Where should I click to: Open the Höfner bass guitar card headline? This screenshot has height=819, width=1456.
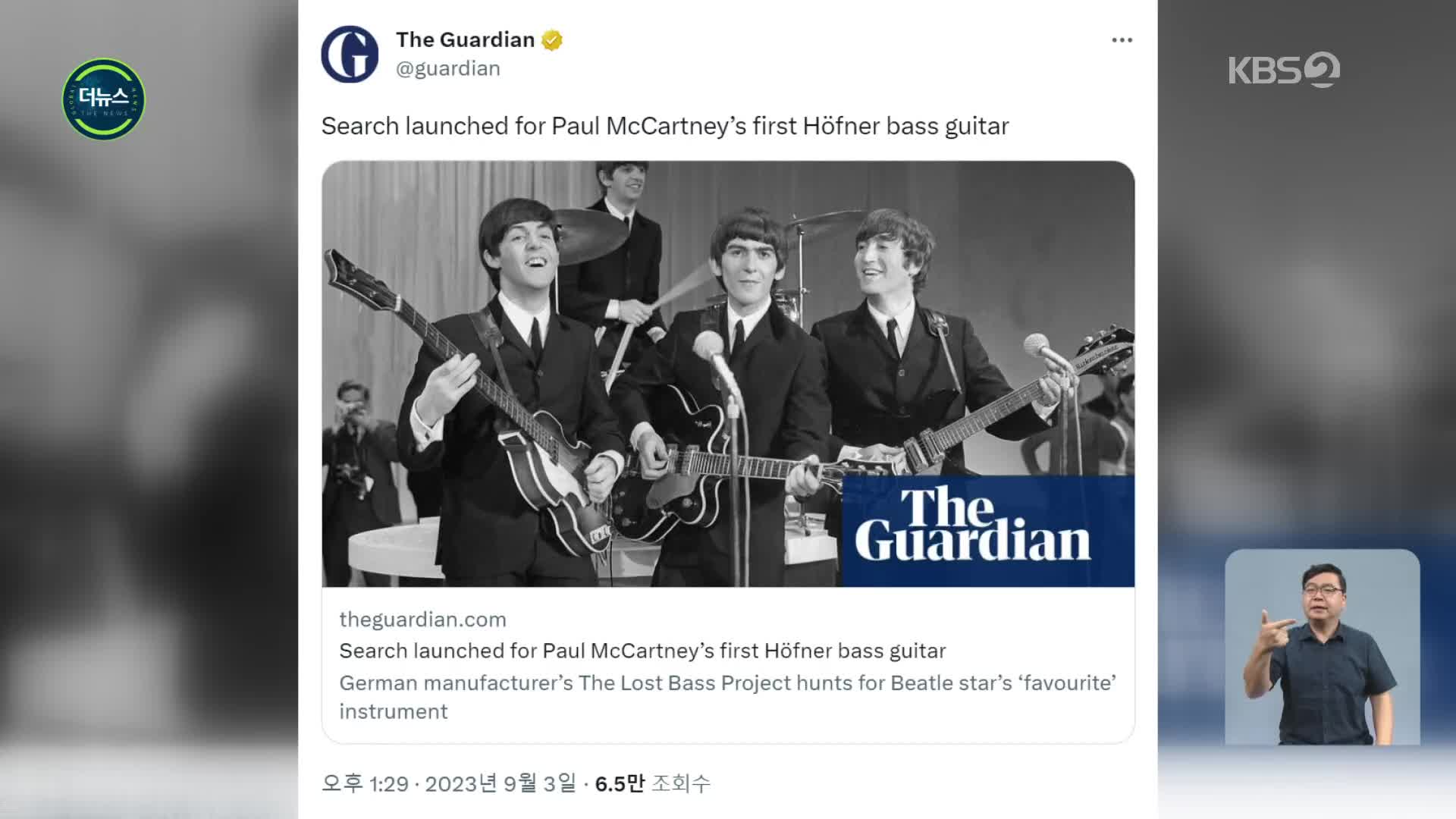[642, 651]
